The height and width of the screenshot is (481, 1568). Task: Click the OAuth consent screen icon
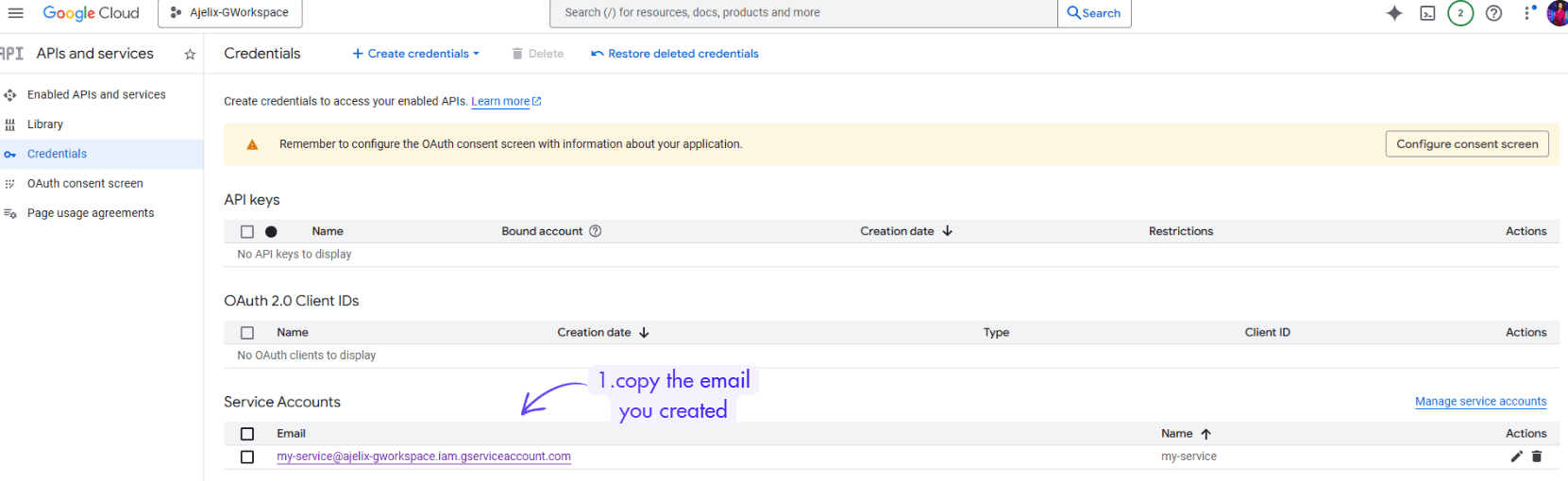pyautogui.click(x=10, y=184)
